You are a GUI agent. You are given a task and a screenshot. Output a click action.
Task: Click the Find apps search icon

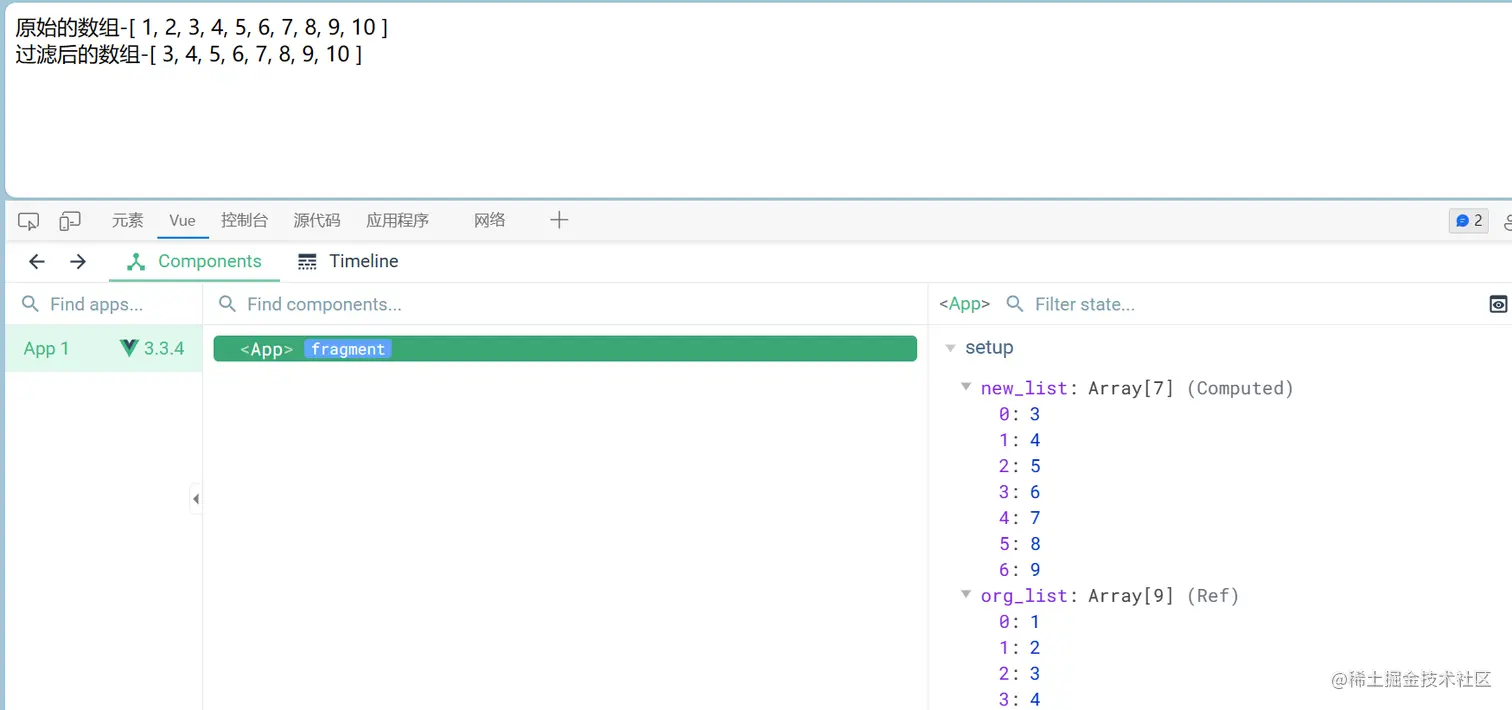point(30,304)
